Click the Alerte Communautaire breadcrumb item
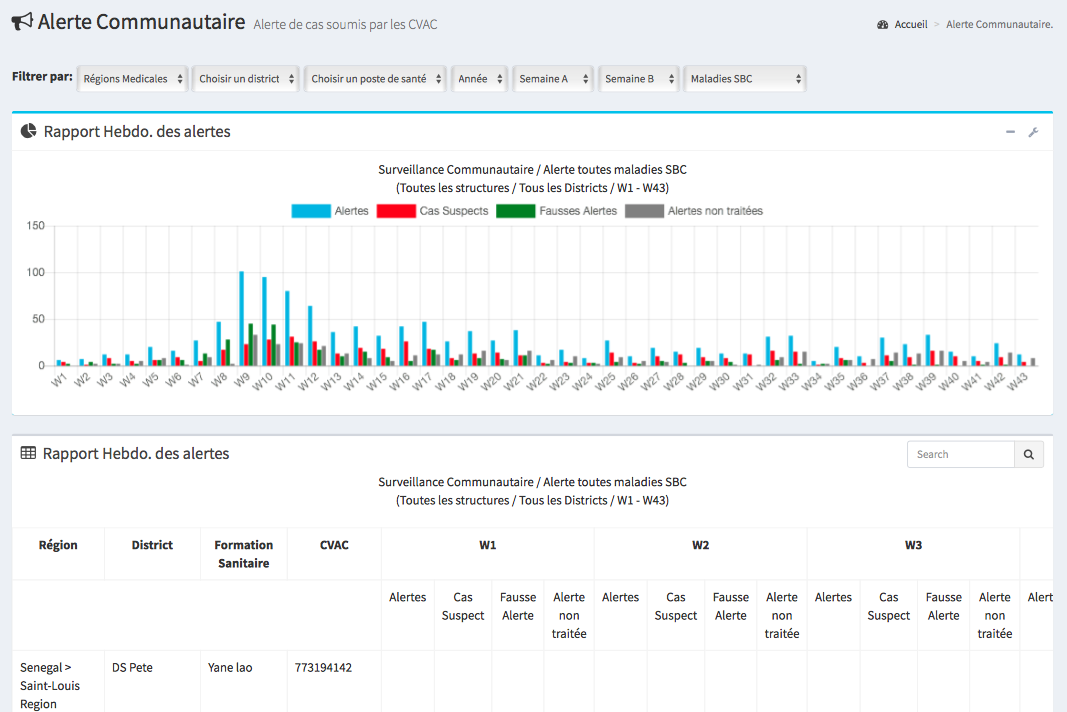1067x712 pixels. click(x=998, y=25)
